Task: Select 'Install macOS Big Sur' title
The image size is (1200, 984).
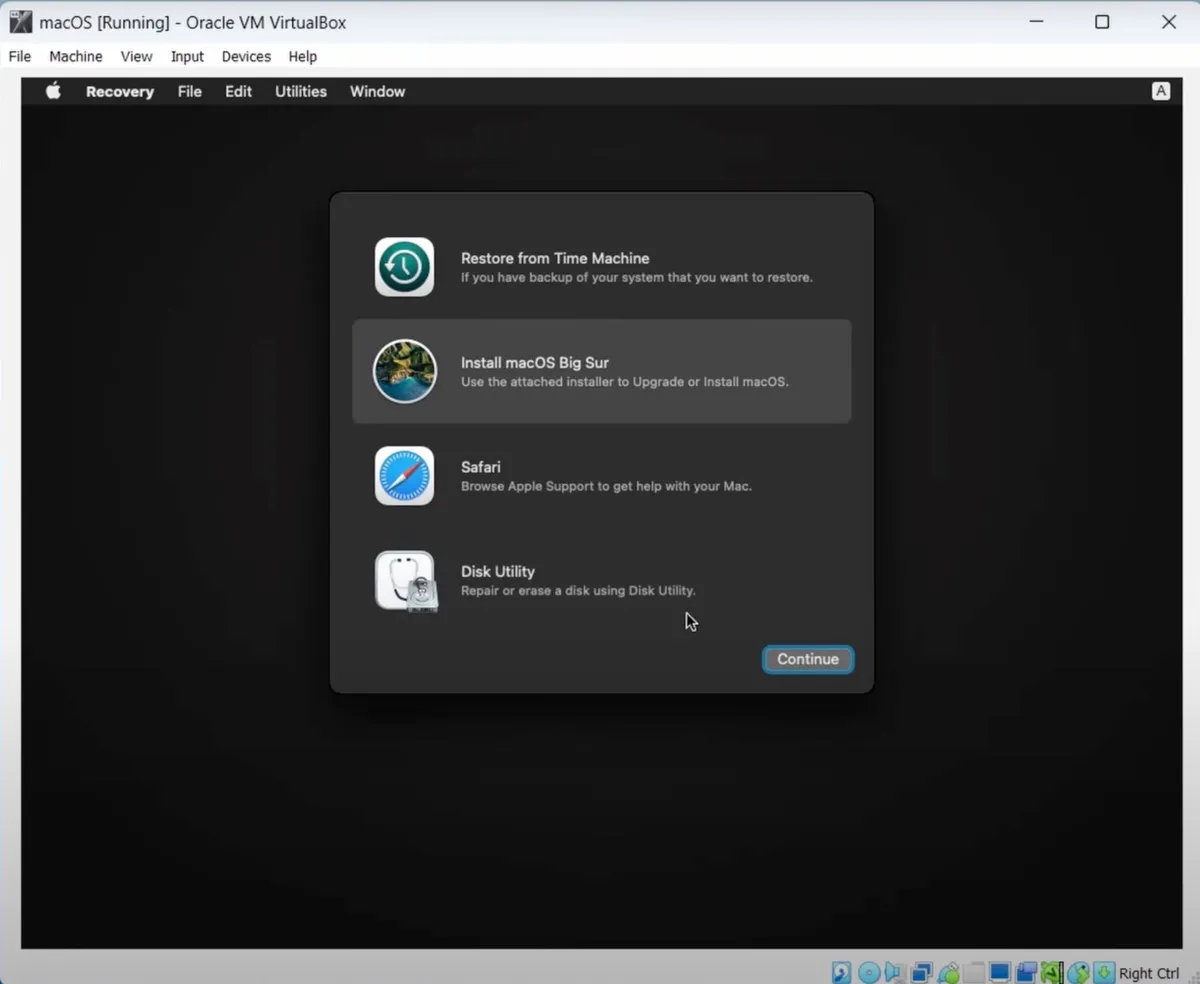Action: click(535, 363)
